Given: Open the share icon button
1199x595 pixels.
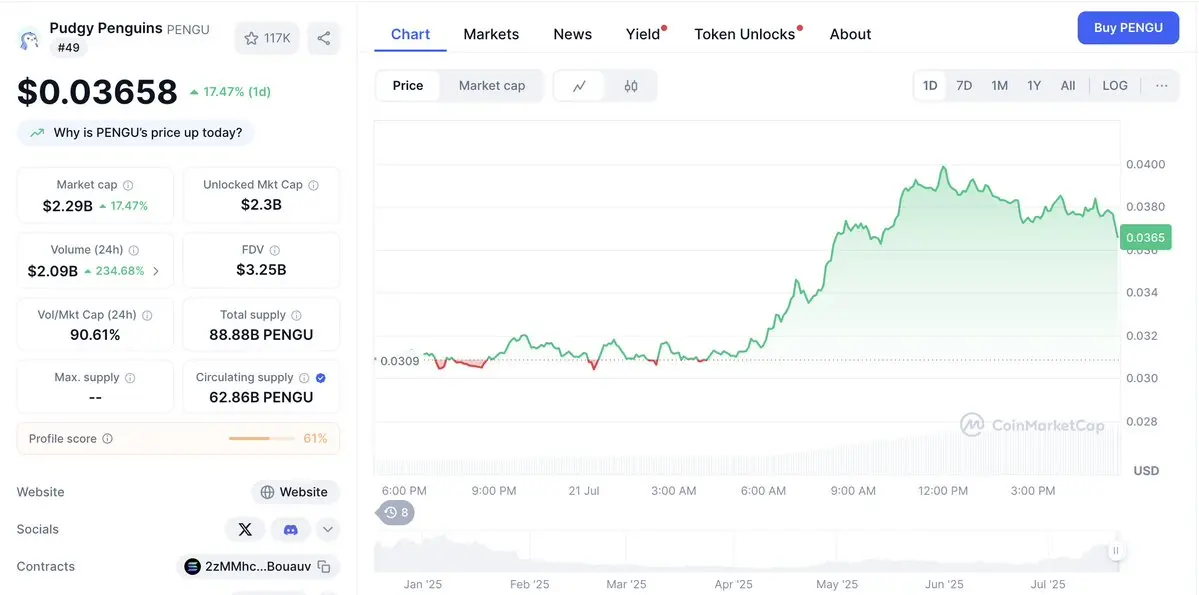Looking at the screenshot, I should 323,38.
